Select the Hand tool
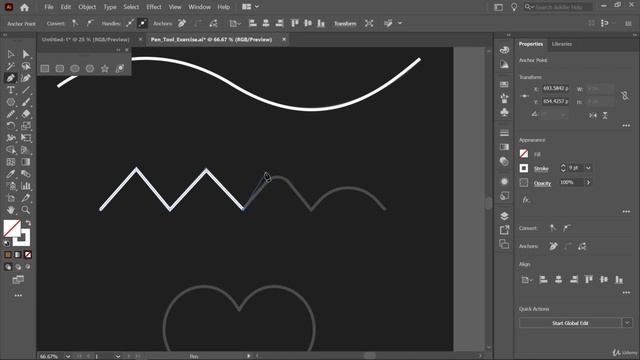640x360 pixels. (11, 210)
